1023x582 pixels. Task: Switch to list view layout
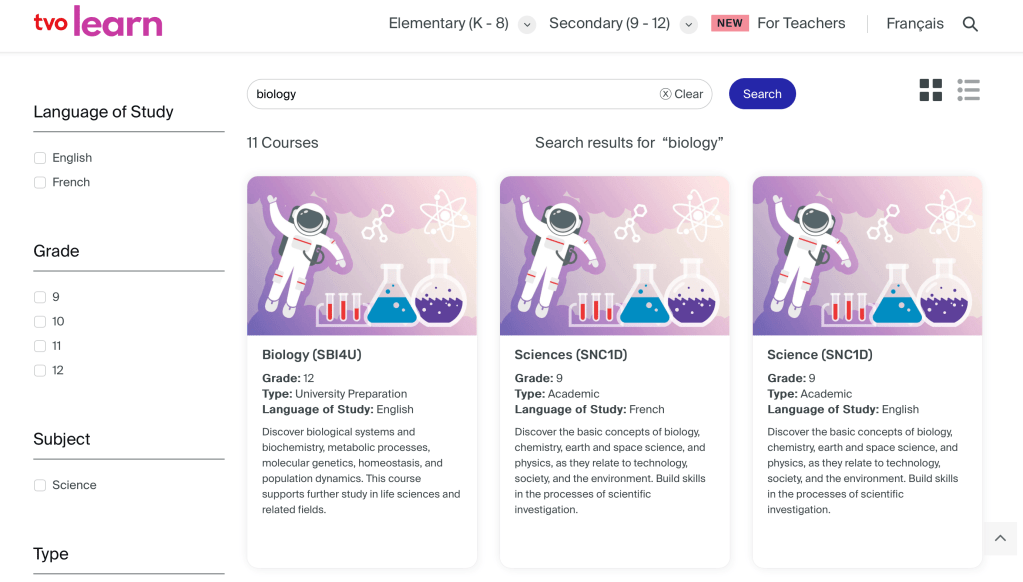tap(967, 91)
